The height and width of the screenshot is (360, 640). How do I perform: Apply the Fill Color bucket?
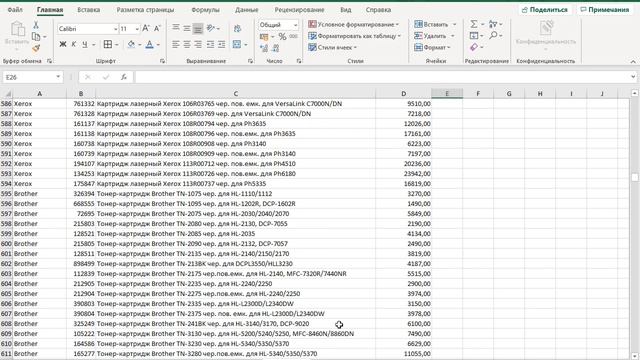[x=131, y=44]
